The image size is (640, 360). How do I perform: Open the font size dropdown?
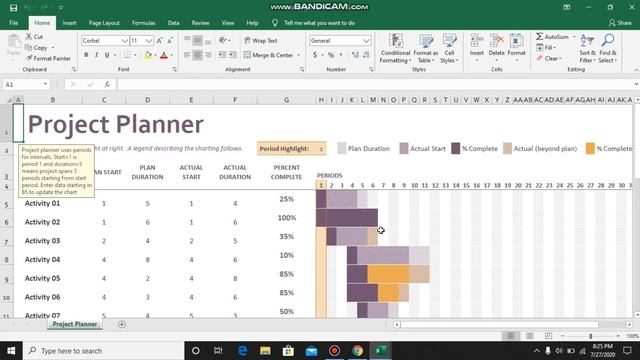(x=149, y=40)
